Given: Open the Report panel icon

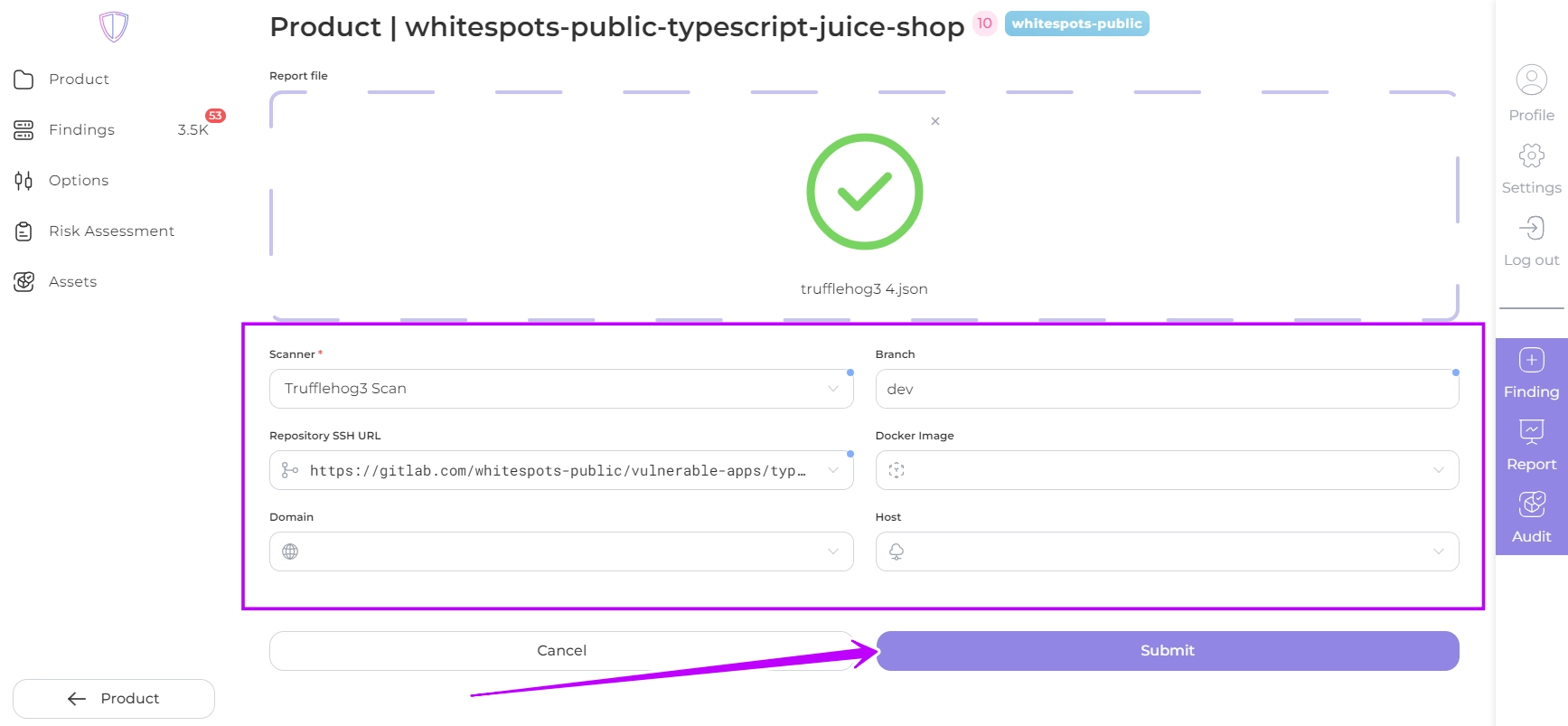Looking at the screenshot, I should (x=1531, y=433).
